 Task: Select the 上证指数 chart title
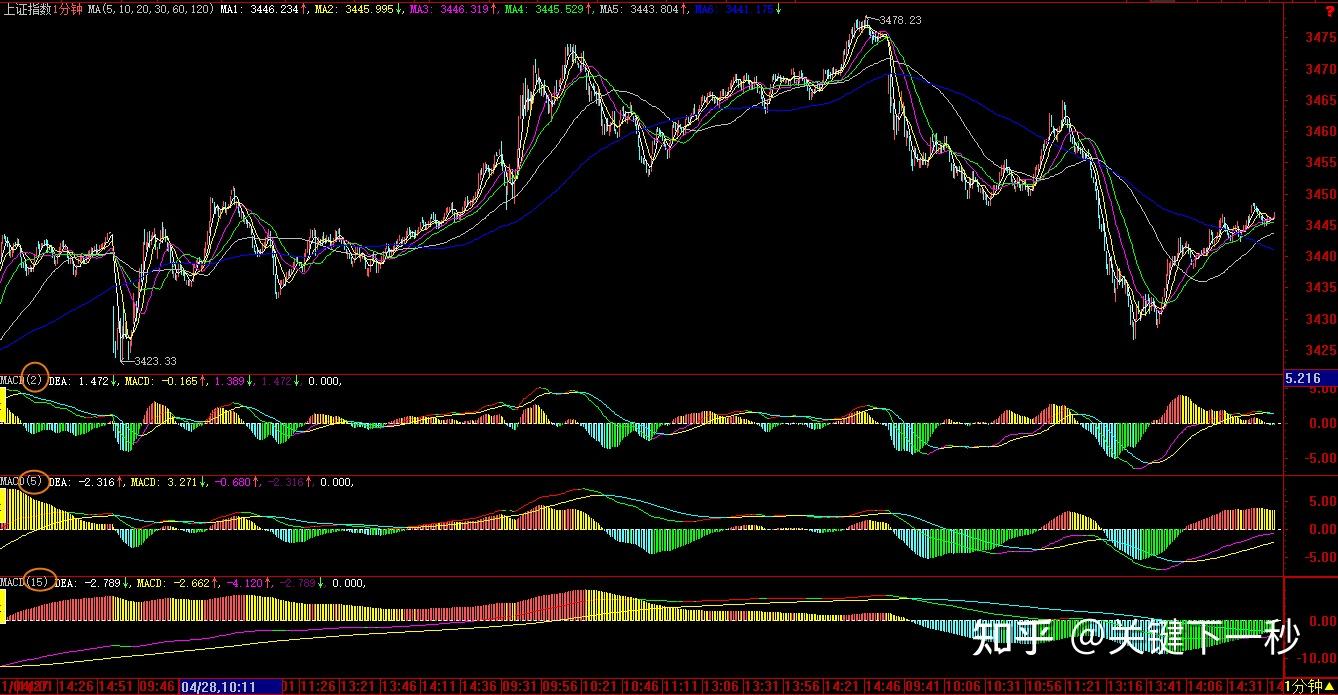tap(26, 8)
